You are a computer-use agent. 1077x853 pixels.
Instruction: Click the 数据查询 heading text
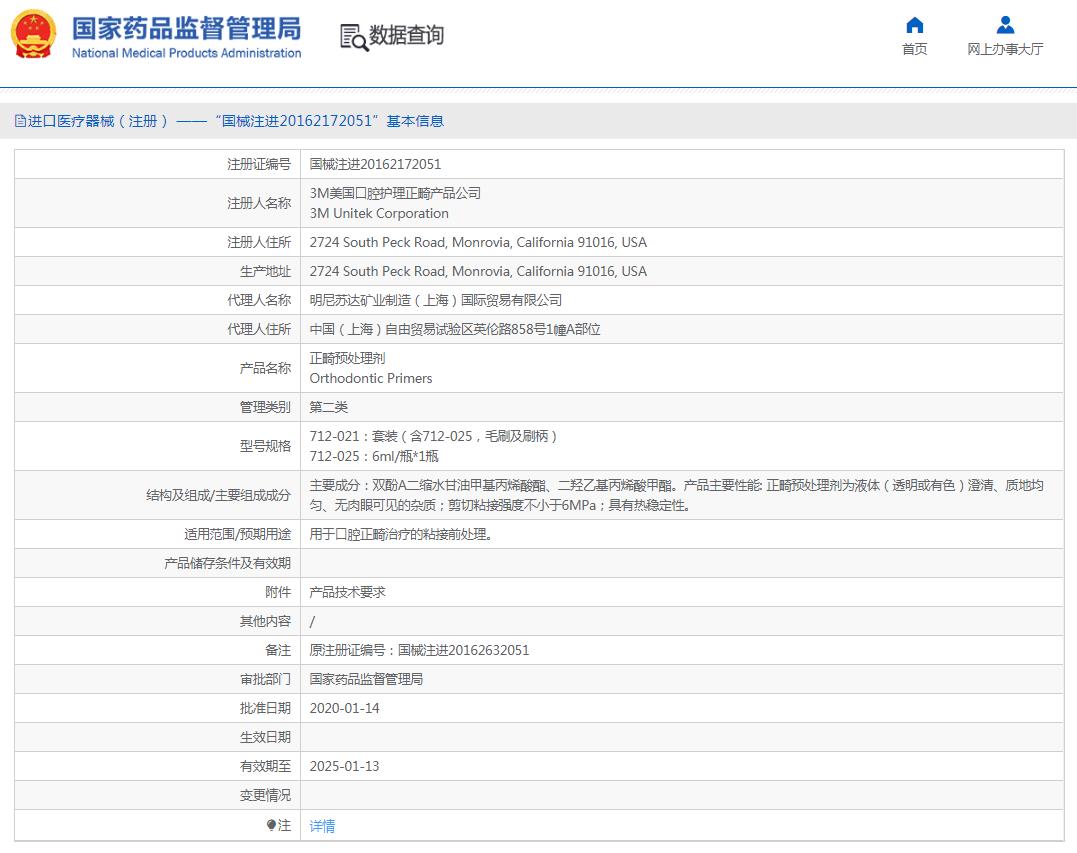click(x=407, y=35)
